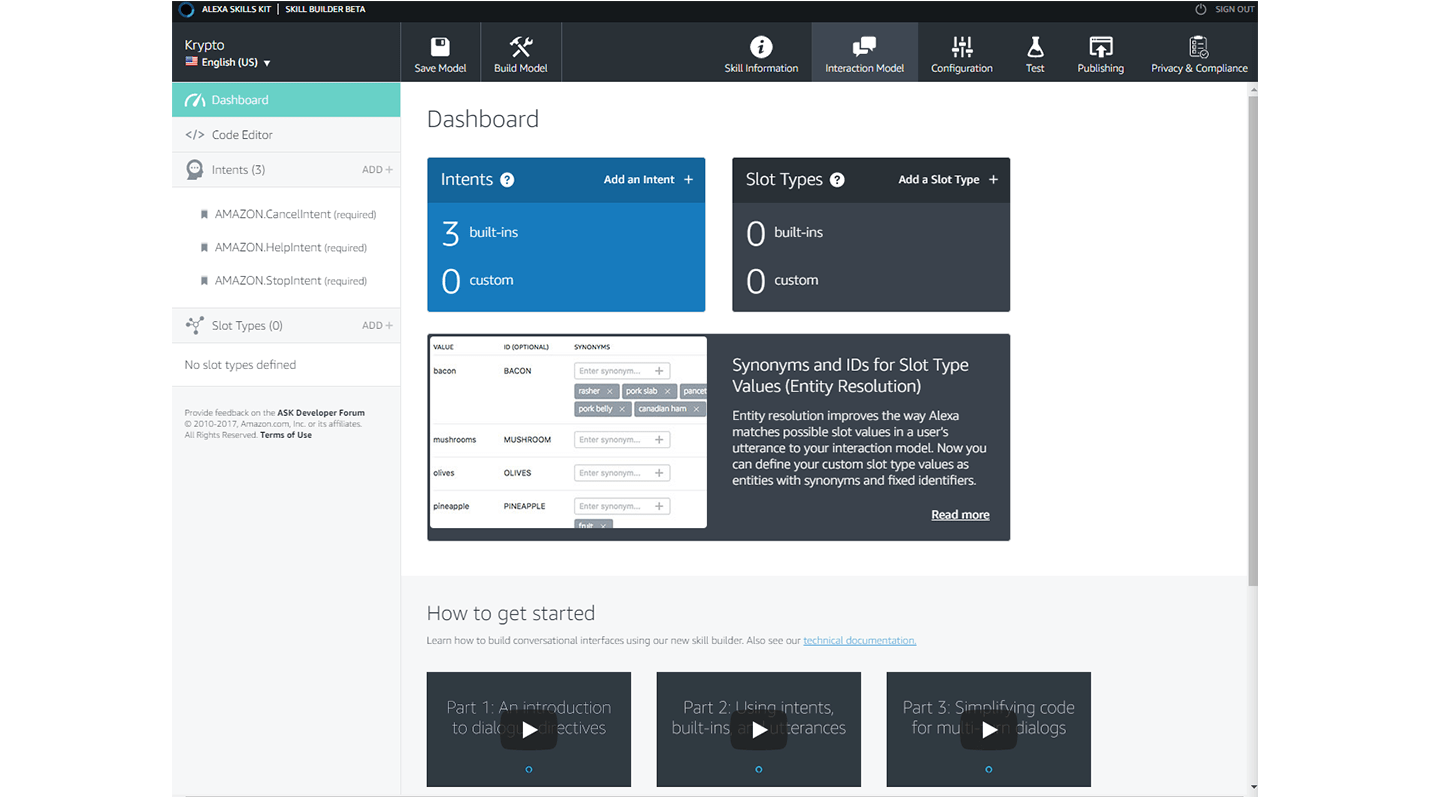
Task: Click 'No slot types defined' text
Action: [240, 365]
